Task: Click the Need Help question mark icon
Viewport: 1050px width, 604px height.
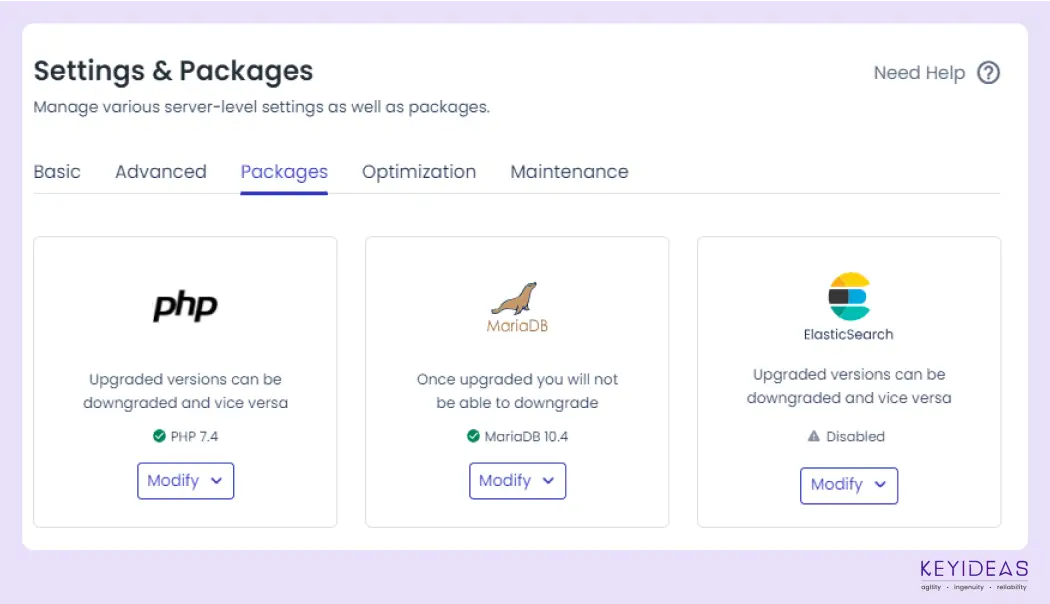Action: [x=988, y=72]
